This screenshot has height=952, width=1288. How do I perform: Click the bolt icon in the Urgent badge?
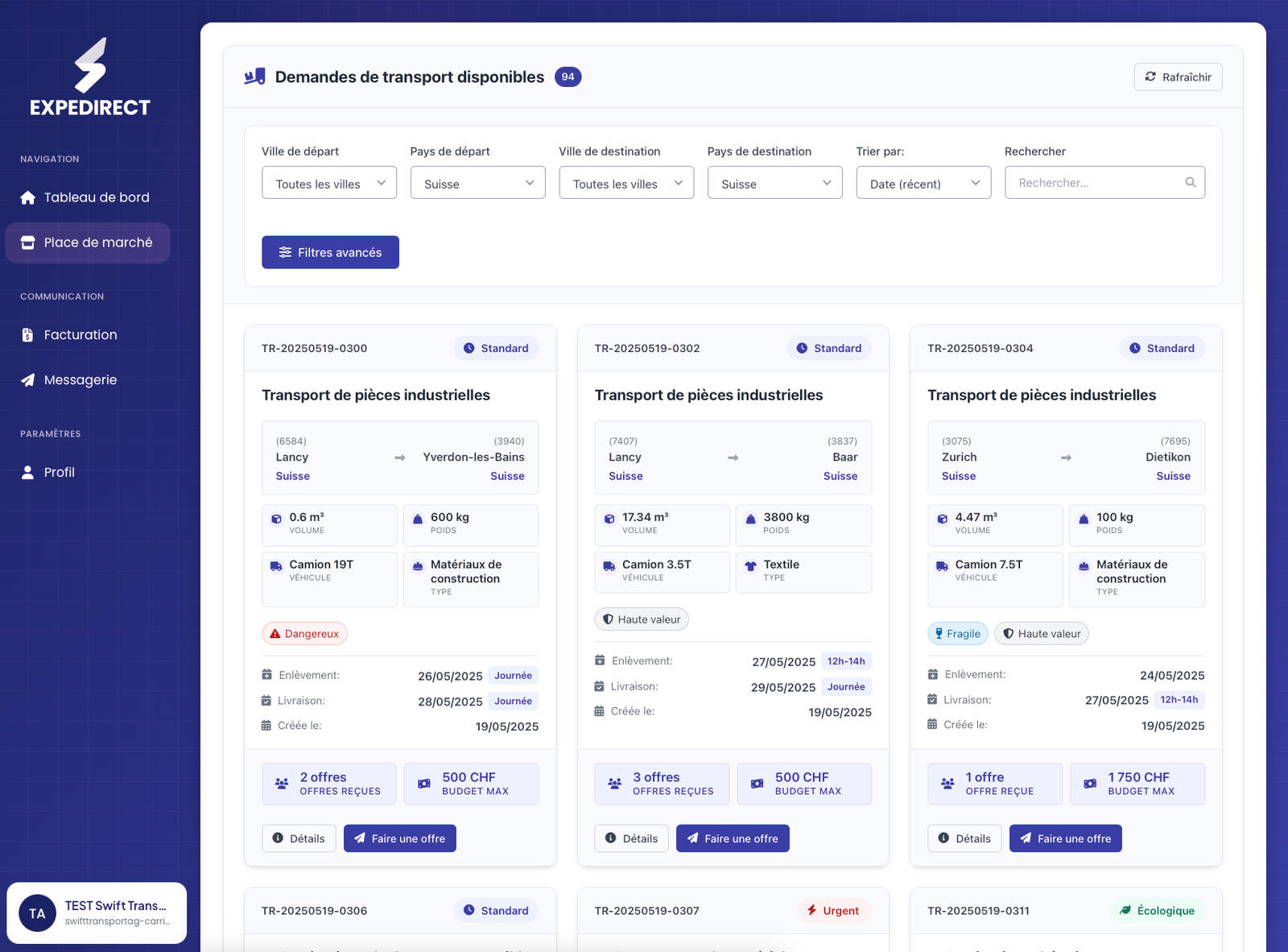click(812, 910)
